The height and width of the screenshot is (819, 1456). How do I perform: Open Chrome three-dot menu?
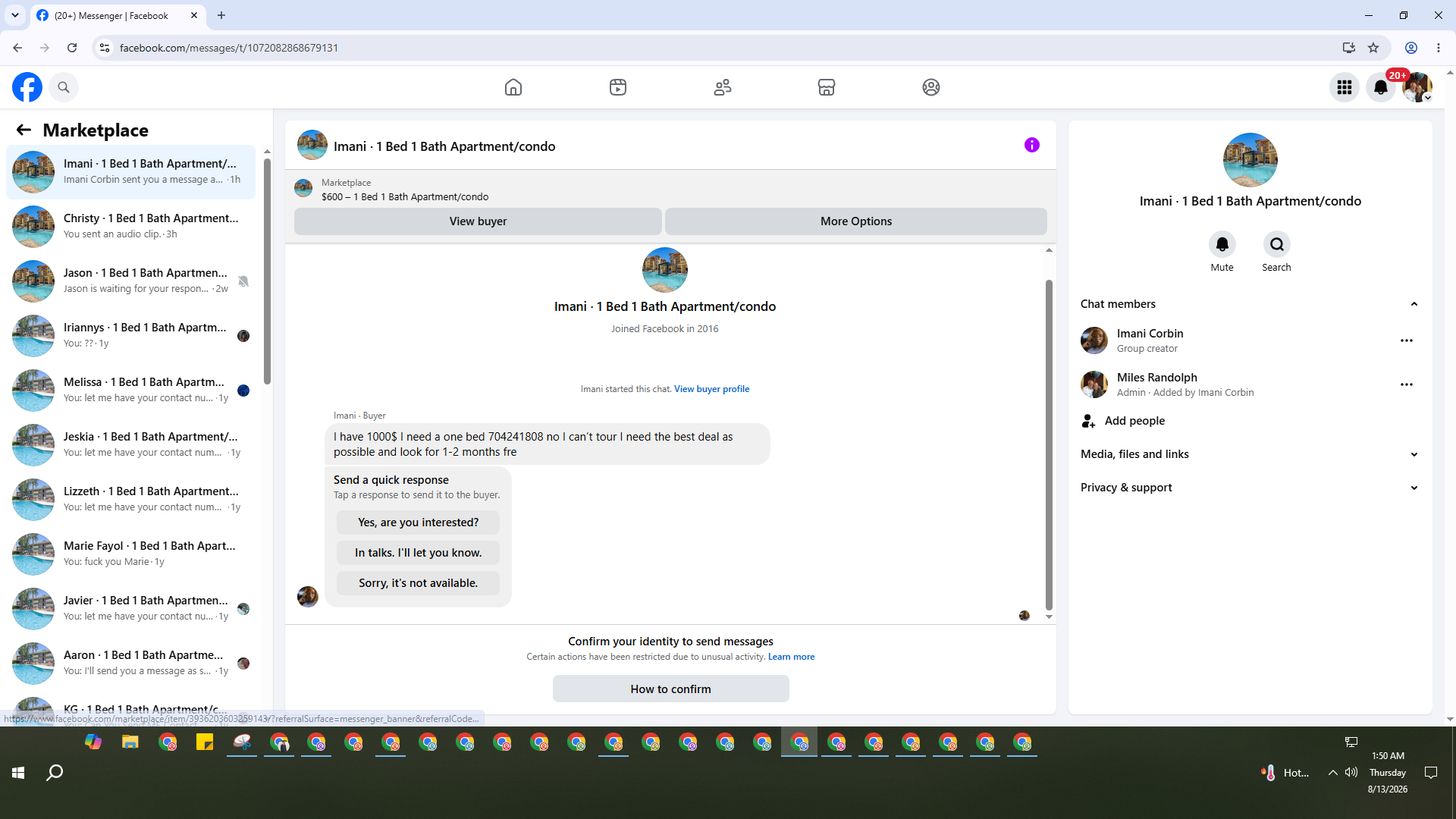point(1439,48)
